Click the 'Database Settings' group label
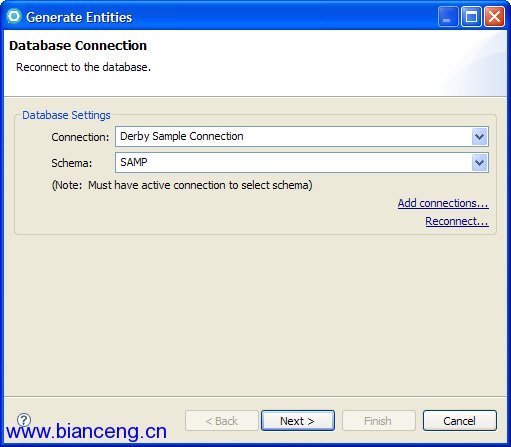This screenshot has width=511, height=447. 66,115
